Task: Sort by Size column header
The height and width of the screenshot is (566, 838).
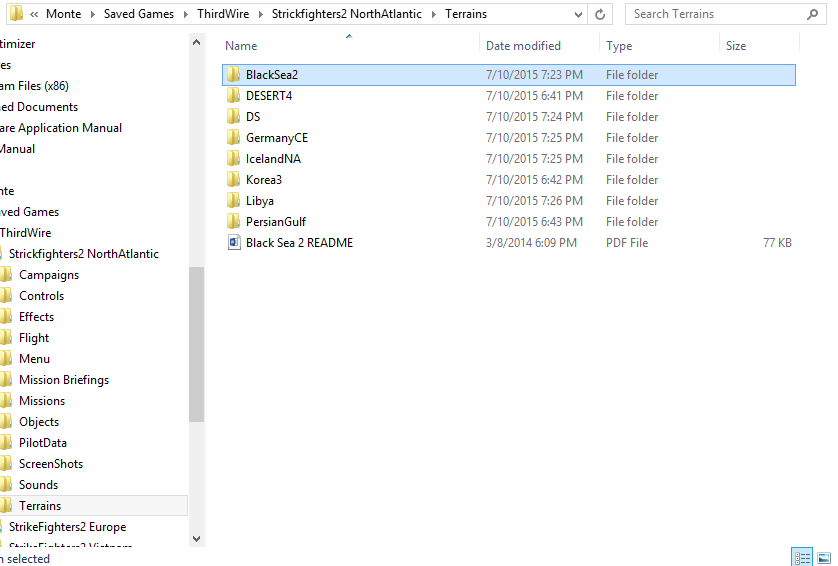Action: click(x=736, y=46)
